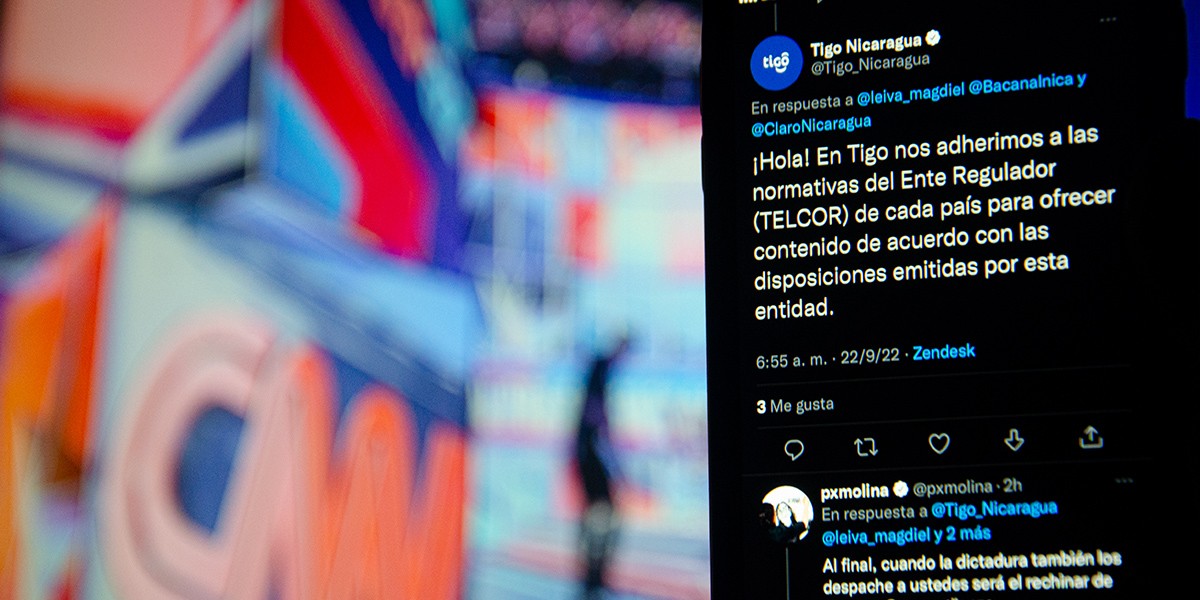This screenshot has height=600, width=1200.
Task: Expand the 'y 2 más' recipients link
Action: point(960,533)
